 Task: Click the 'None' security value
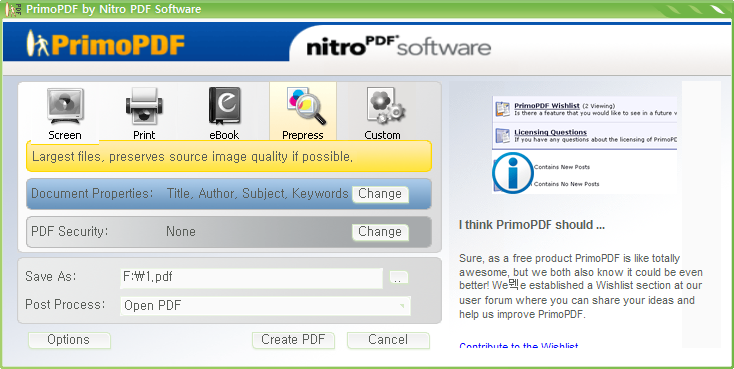181,232
